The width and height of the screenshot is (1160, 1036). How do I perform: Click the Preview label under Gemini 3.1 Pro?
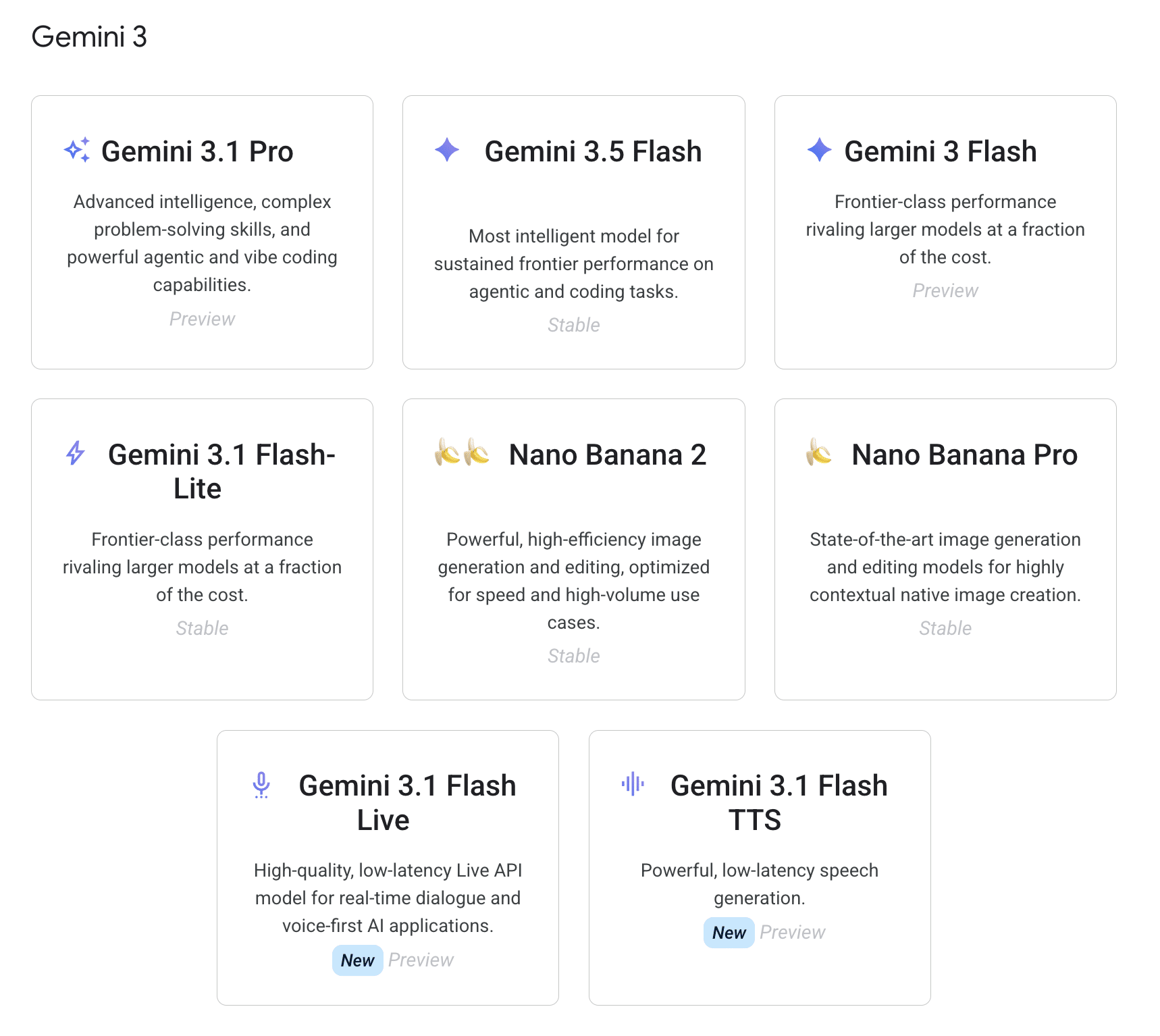click(x=202, y=319)
